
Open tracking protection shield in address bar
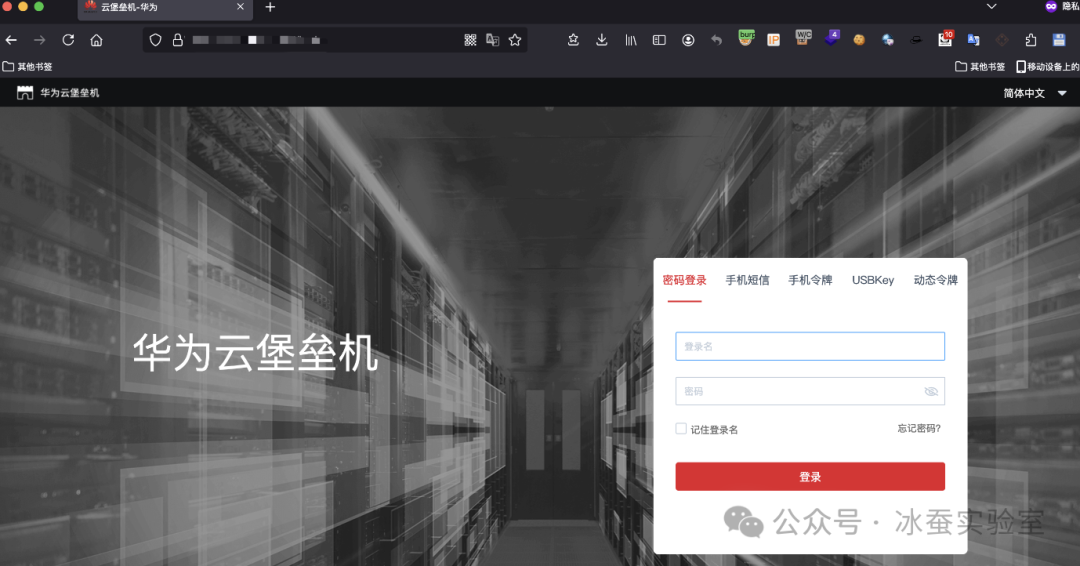point(156,40)
